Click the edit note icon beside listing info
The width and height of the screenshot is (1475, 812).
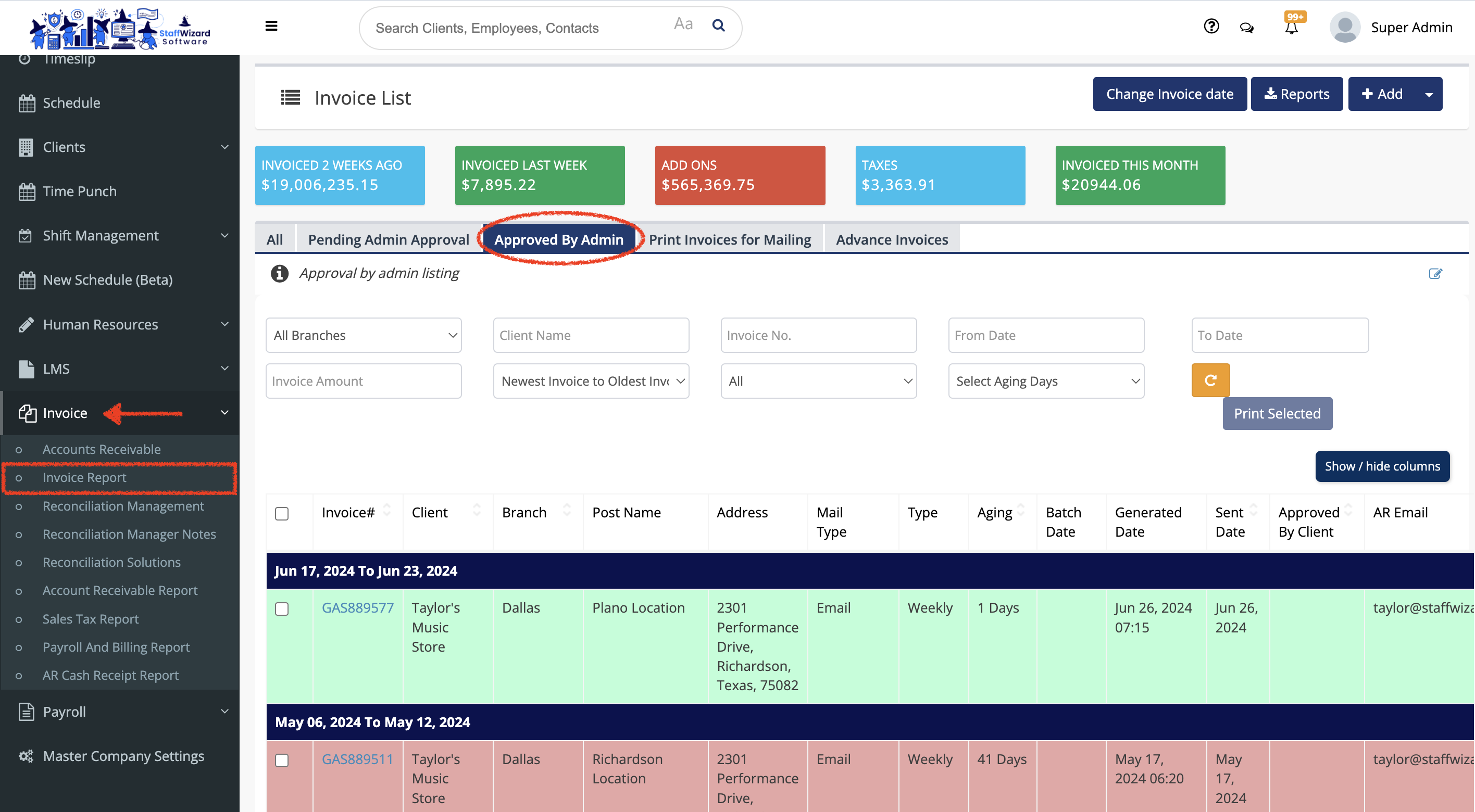1435,273
